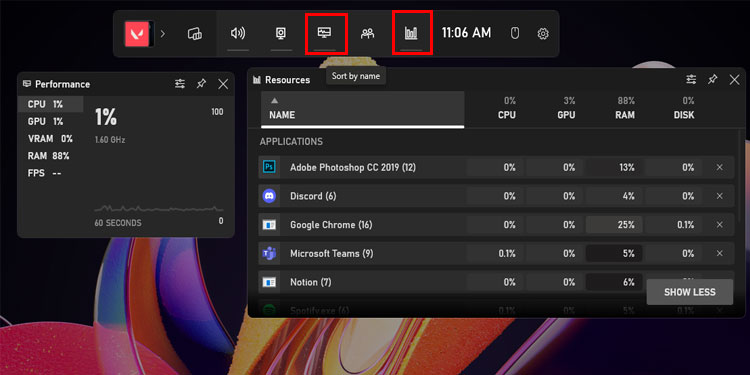Click the Performance usage graph
This screenshot has width=750, height=375.
pyautogui.click(x=159, y=209)
